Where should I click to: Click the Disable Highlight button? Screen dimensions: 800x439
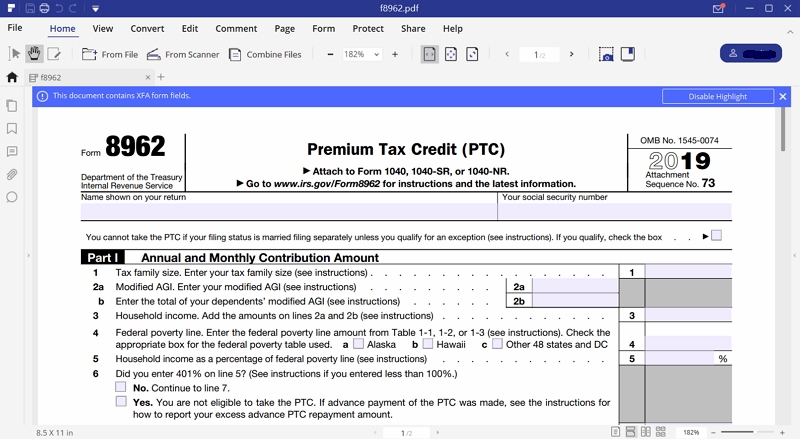pyautogui.click(x=717, y=96)
